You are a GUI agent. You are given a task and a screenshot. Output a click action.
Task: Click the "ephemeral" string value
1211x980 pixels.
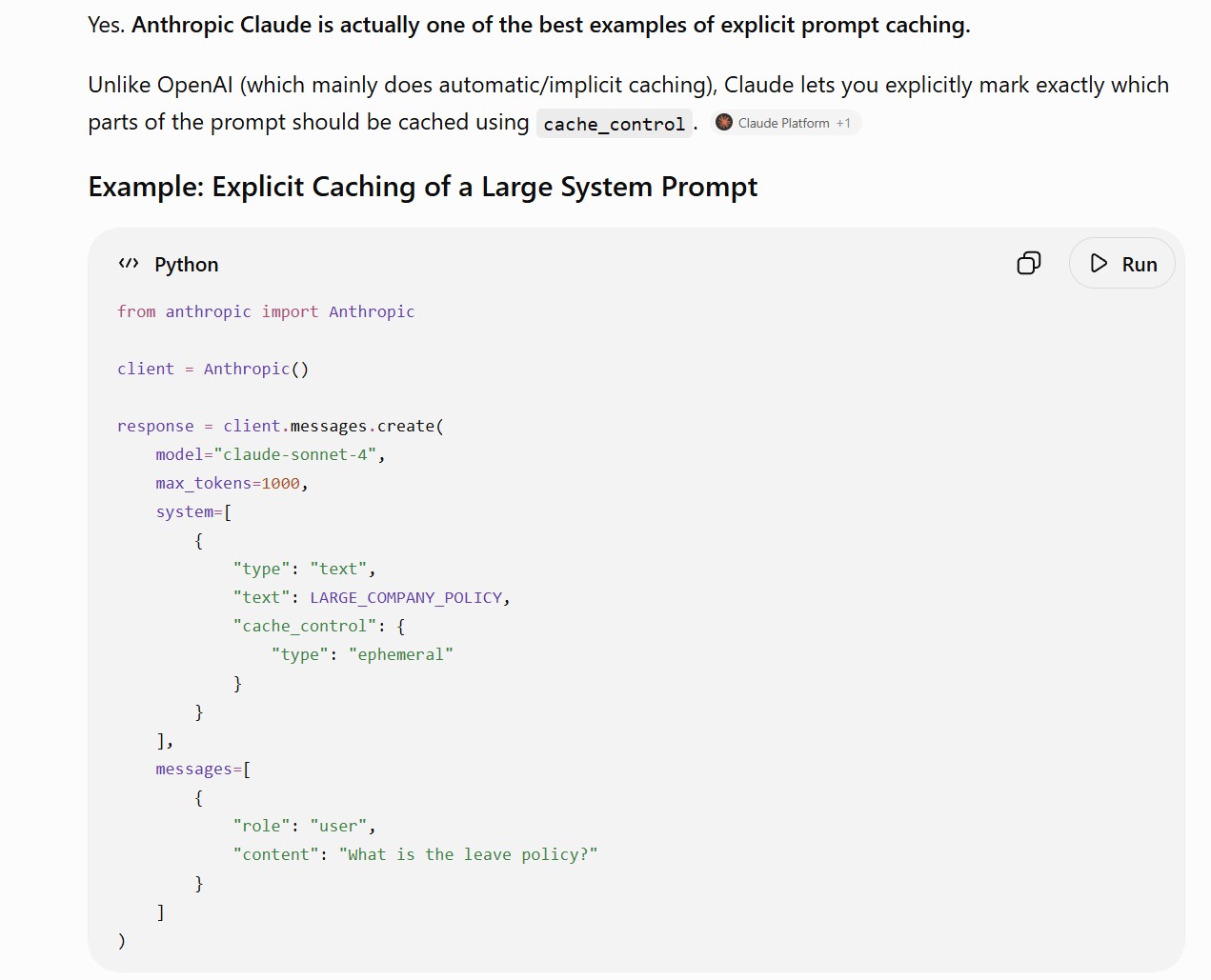pos(400,654)
